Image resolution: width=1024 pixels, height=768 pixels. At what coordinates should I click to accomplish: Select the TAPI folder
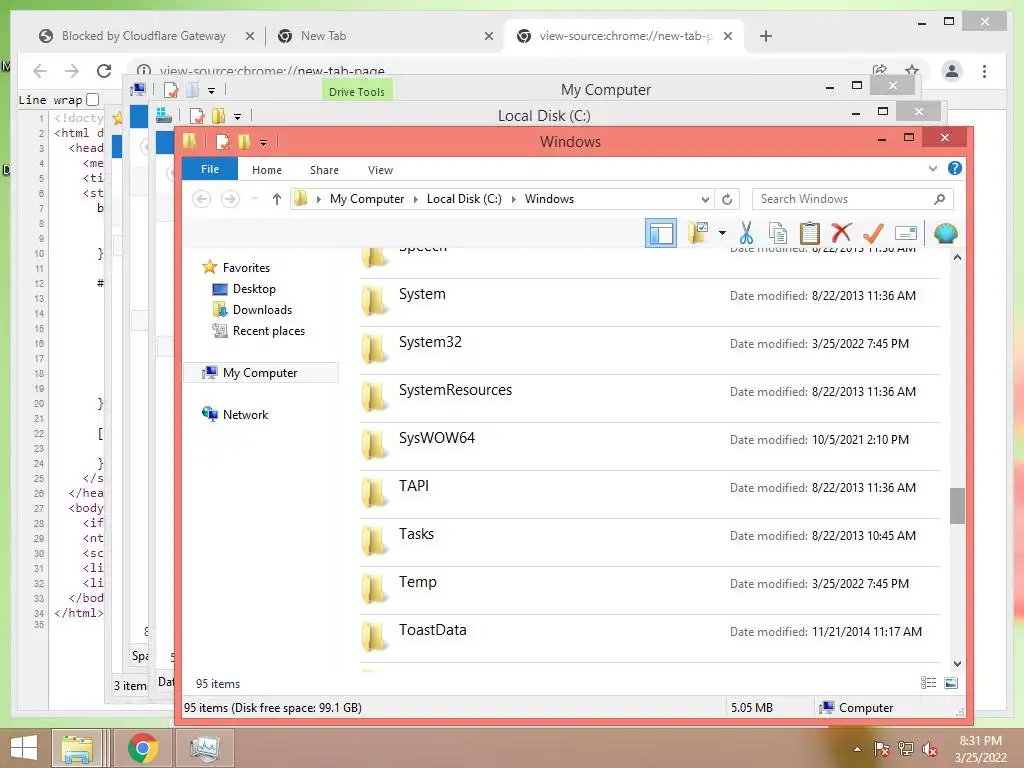pos(650,494)
